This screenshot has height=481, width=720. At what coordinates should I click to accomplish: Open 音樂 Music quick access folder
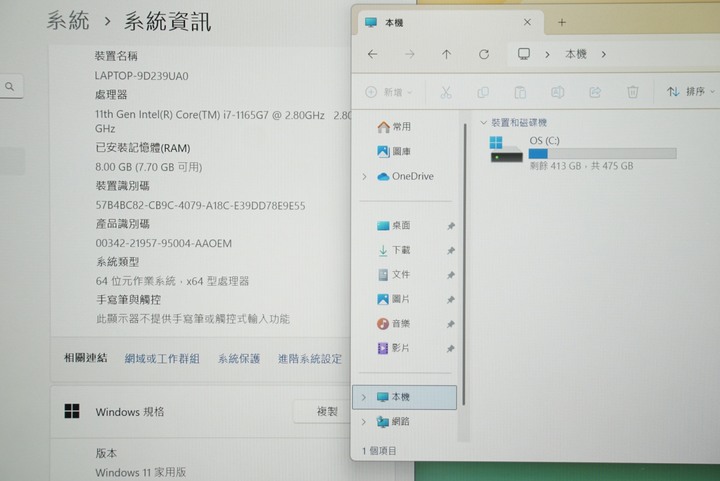pos(394,324)
